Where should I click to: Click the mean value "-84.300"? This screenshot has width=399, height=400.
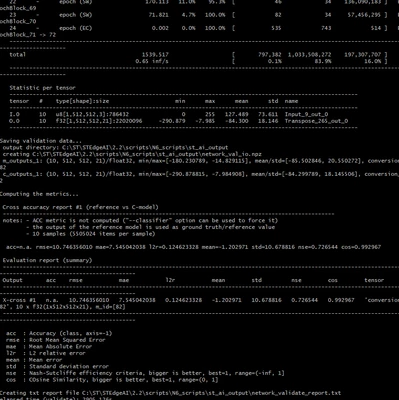236,121
